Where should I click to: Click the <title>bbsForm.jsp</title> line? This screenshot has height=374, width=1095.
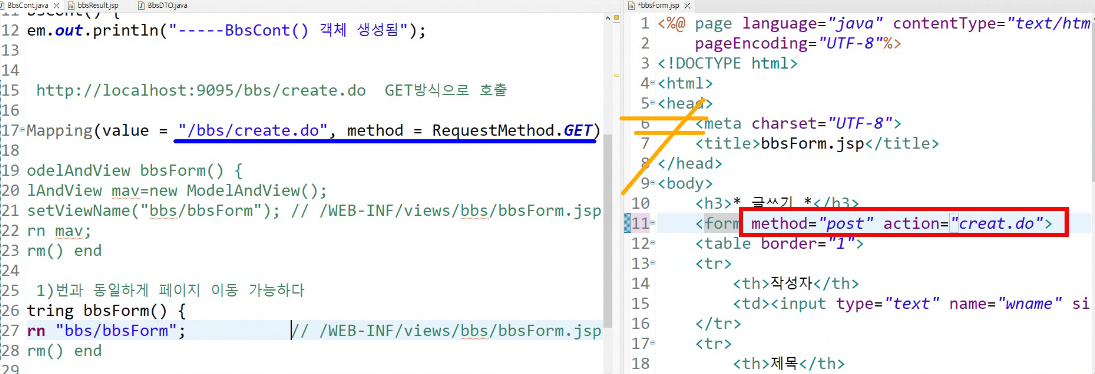coord(816,144)
